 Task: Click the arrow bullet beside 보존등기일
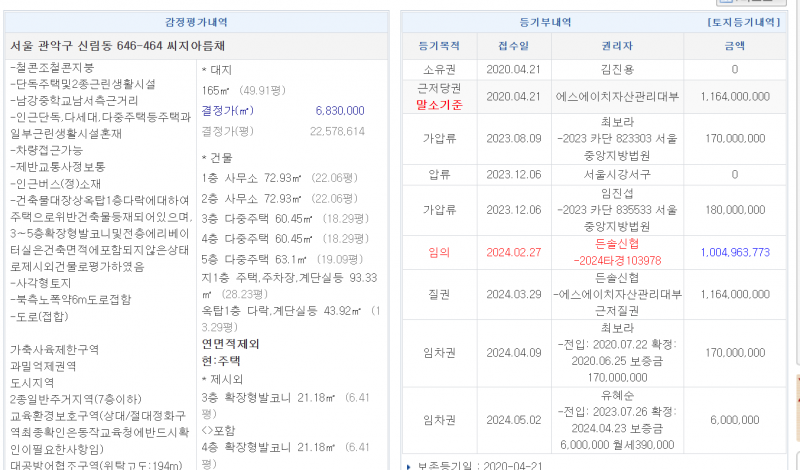406,465
